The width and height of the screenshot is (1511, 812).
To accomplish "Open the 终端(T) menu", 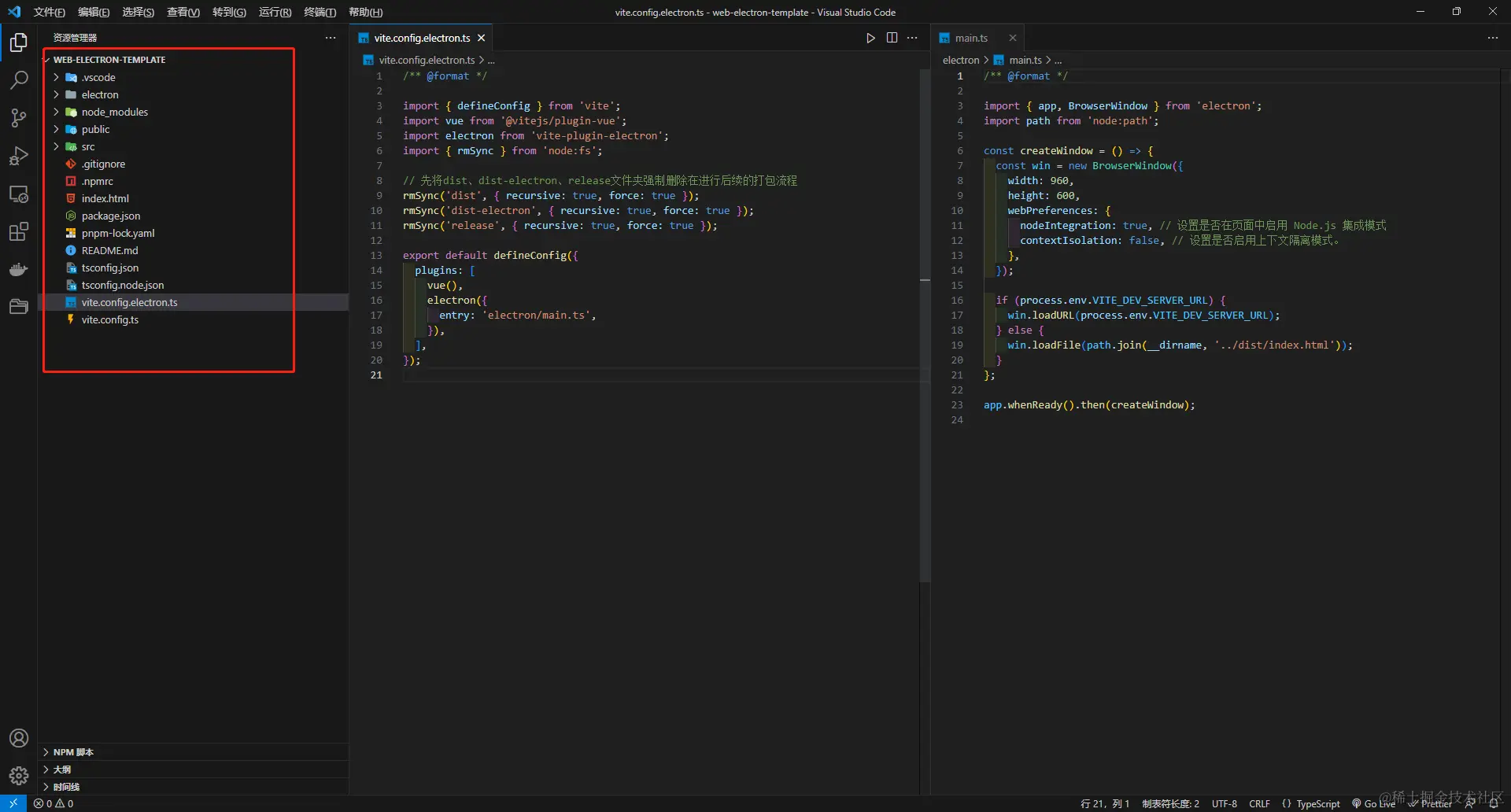I will [x=320, y=12].
